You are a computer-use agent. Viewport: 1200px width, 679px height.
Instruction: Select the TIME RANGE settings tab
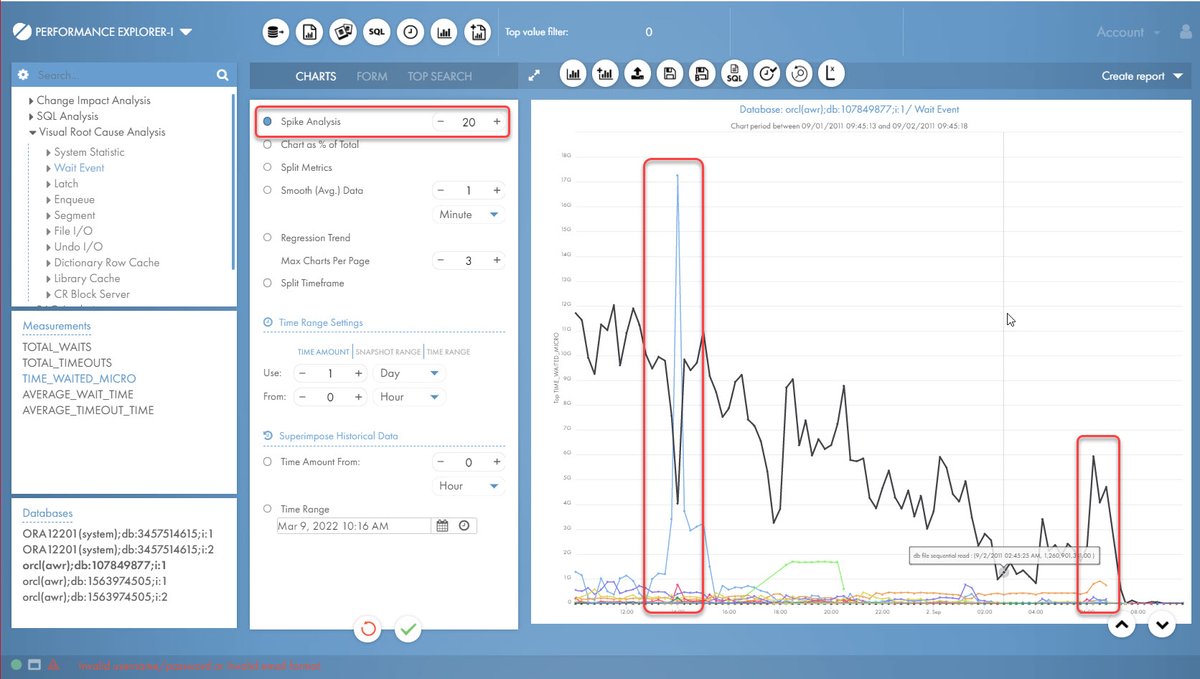tap(448, 352)
